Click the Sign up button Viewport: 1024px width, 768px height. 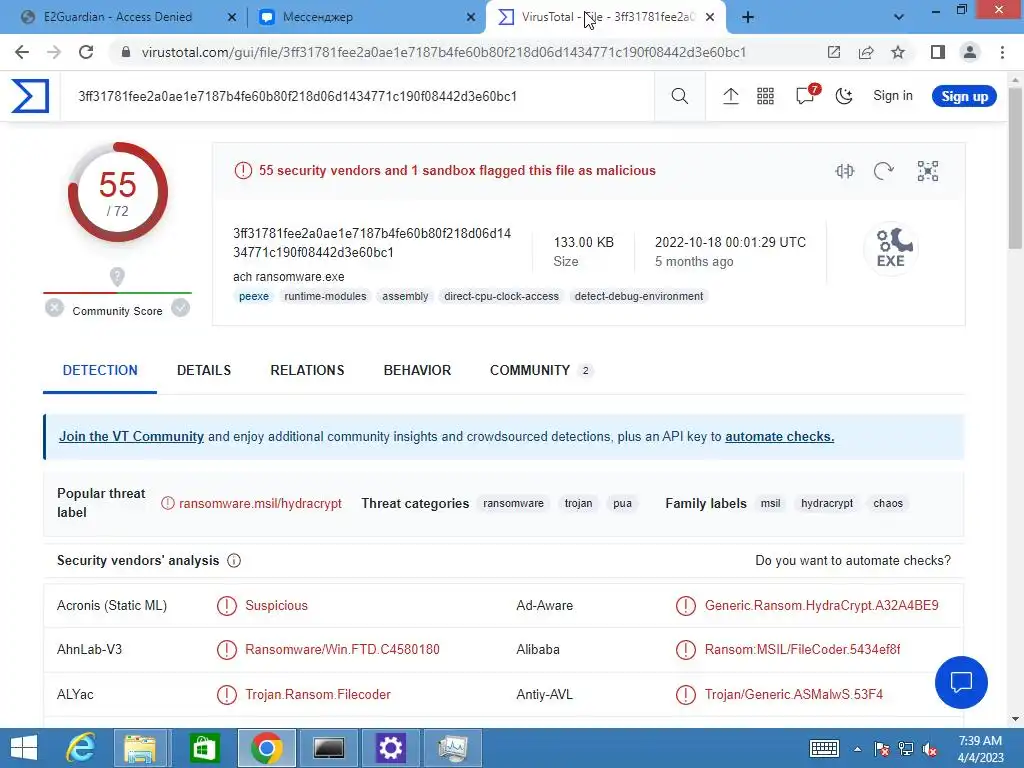[964, 96]
